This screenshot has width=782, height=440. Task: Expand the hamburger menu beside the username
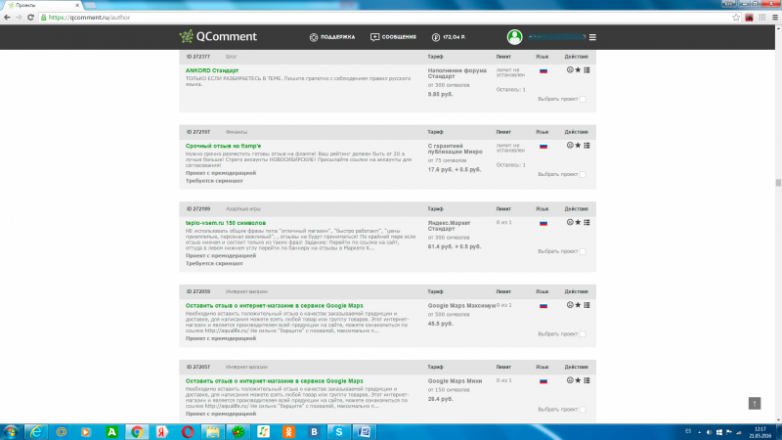(x=592, y=37)
